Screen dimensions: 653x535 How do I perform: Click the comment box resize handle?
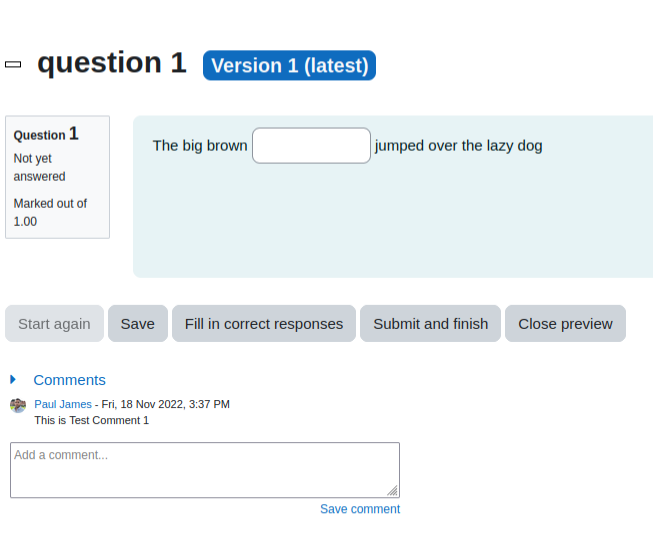(392, 491)
